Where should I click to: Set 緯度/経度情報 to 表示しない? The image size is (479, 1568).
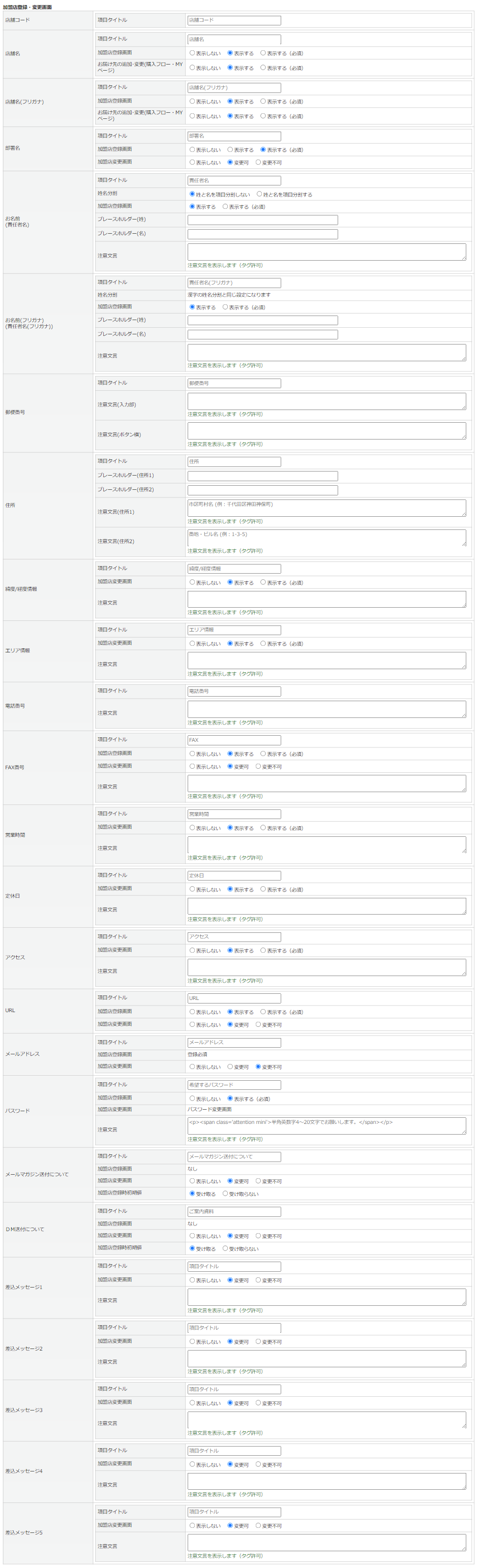pos(192,582)
